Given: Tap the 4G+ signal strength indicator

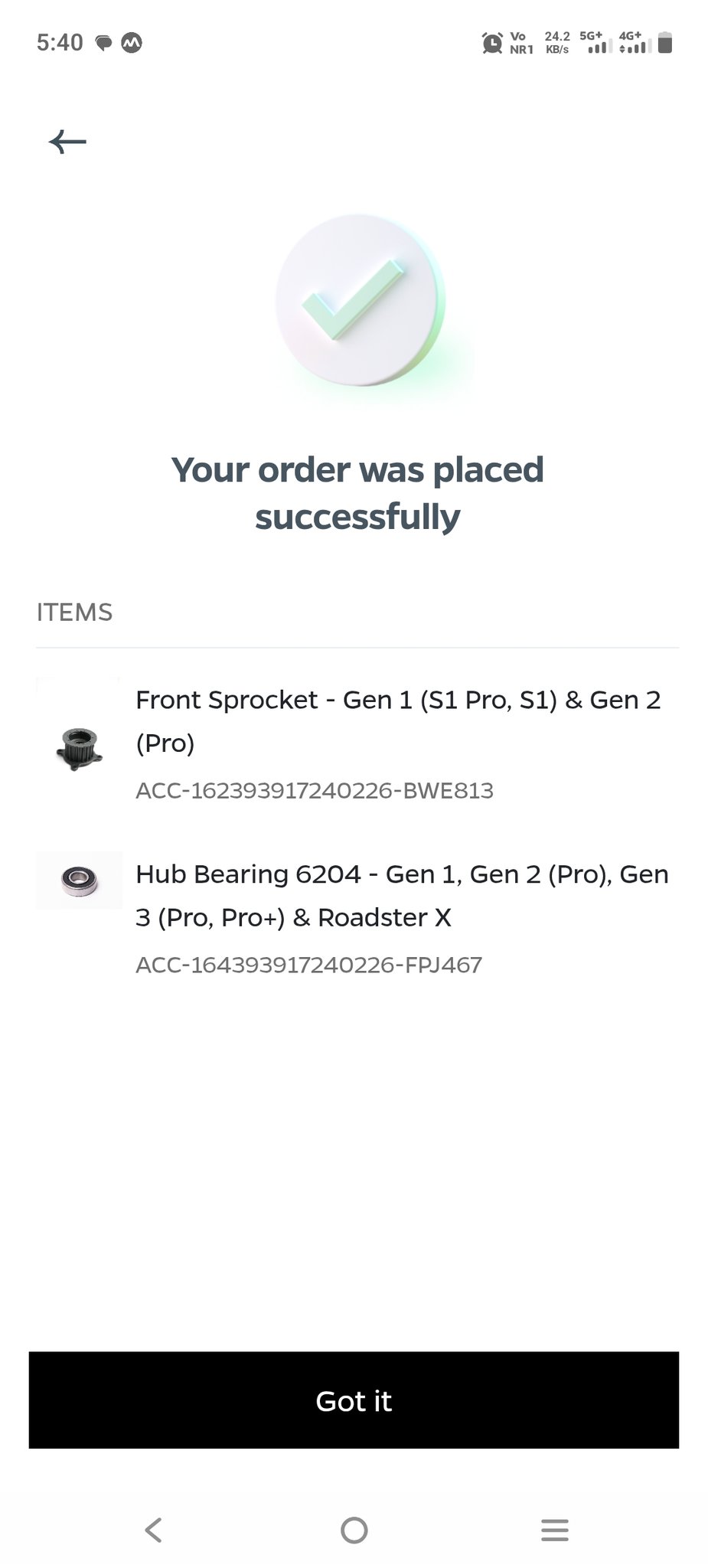Looking at the screenshot, I should [634, 43].
